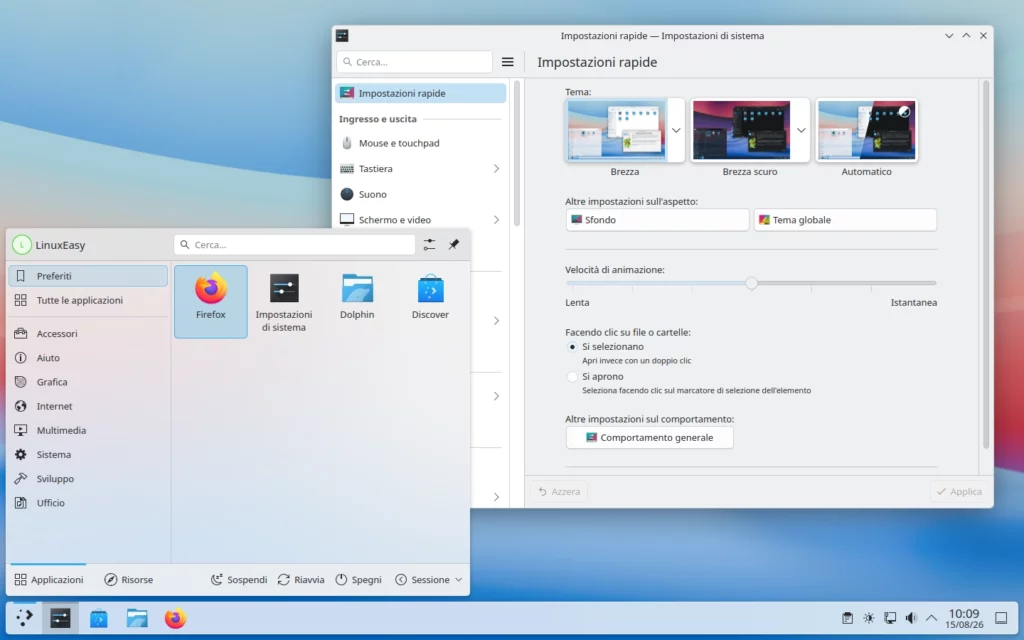Adjust the Velocità di animazione slider handle
The height and width of the screenshot is (640, 1024).
click(752, 283)
